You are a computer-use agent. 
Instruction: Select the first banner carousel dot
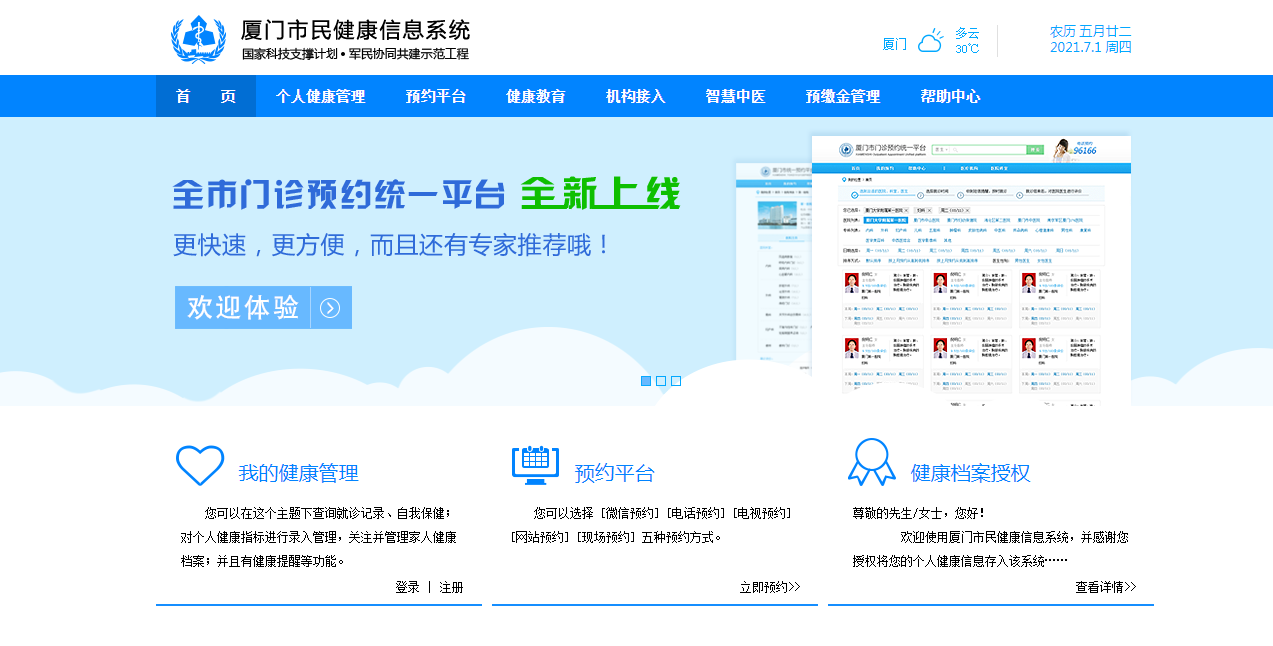646,381
